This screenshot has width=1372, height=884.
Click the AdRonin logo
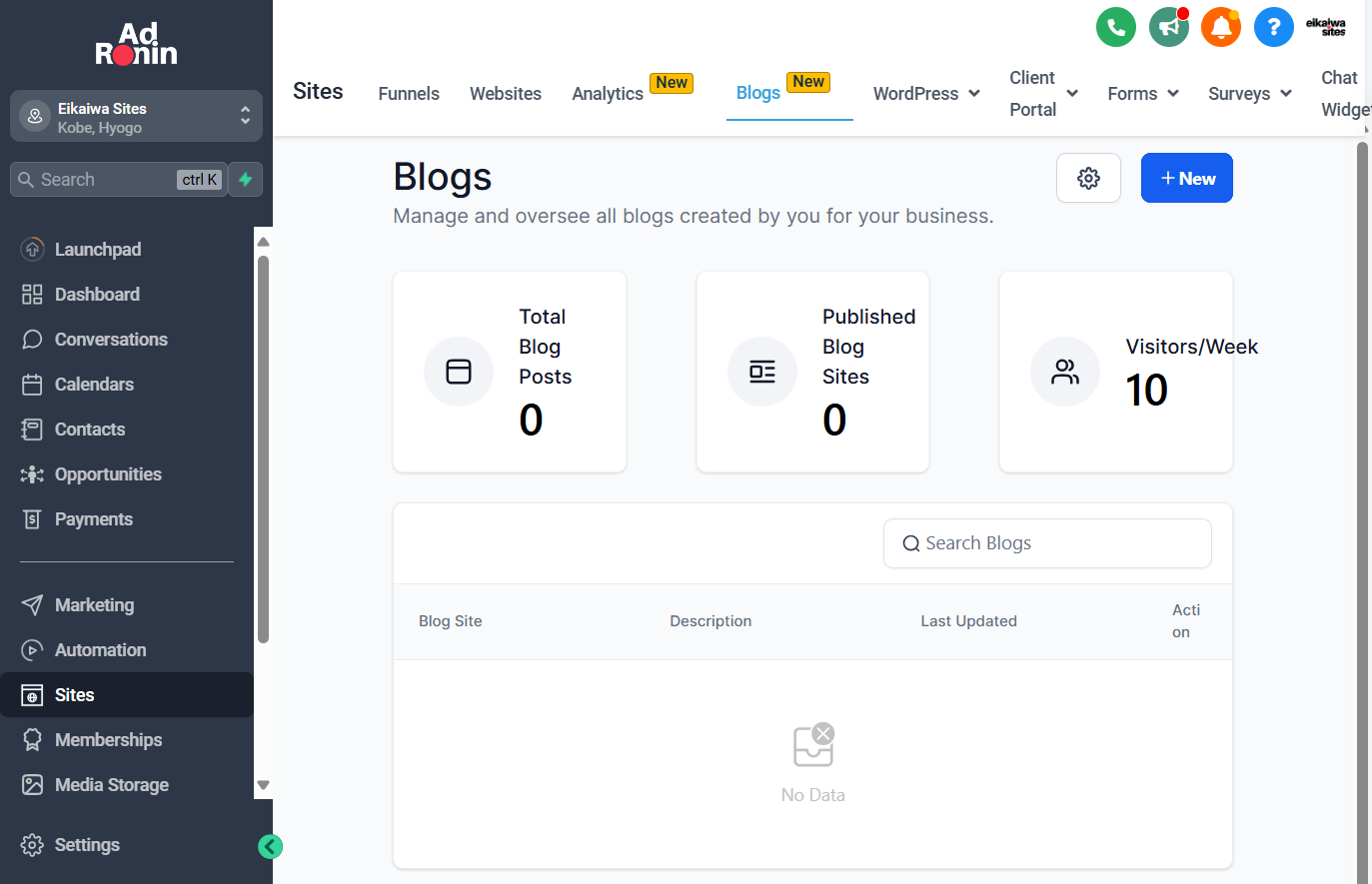click(x=136, y=45)
